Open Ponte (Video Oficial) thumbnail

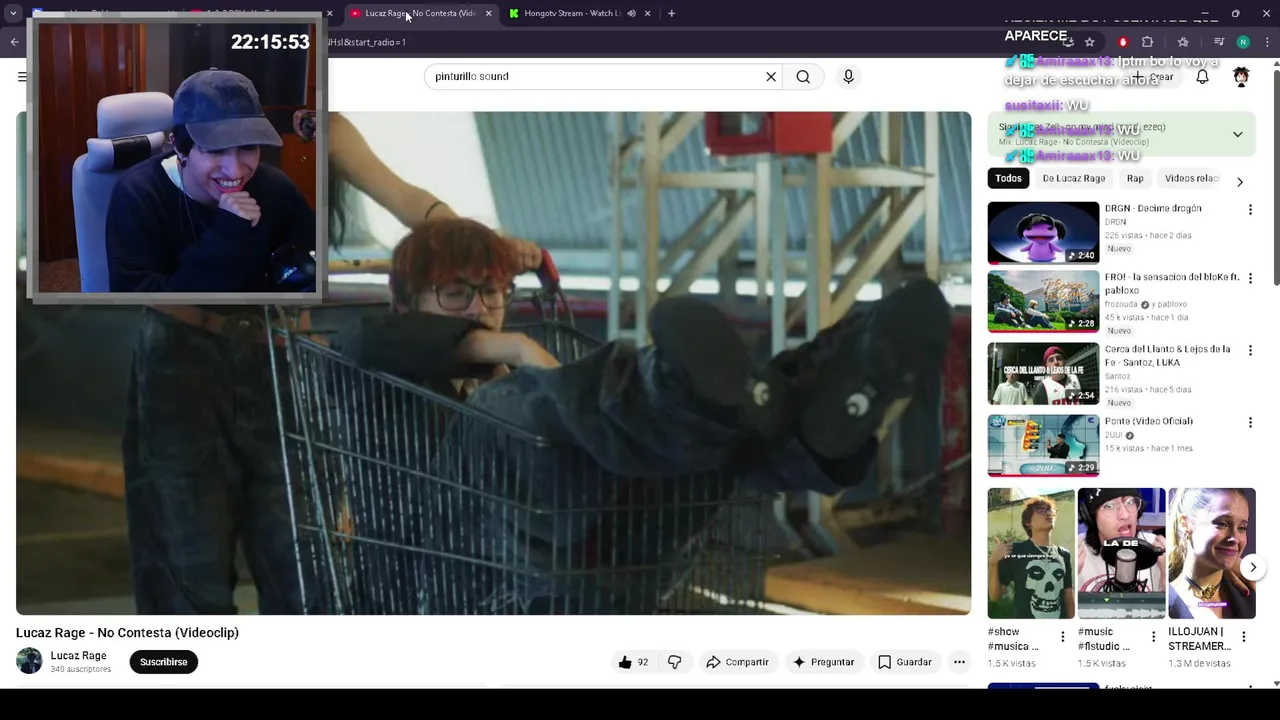(1043, 446)
